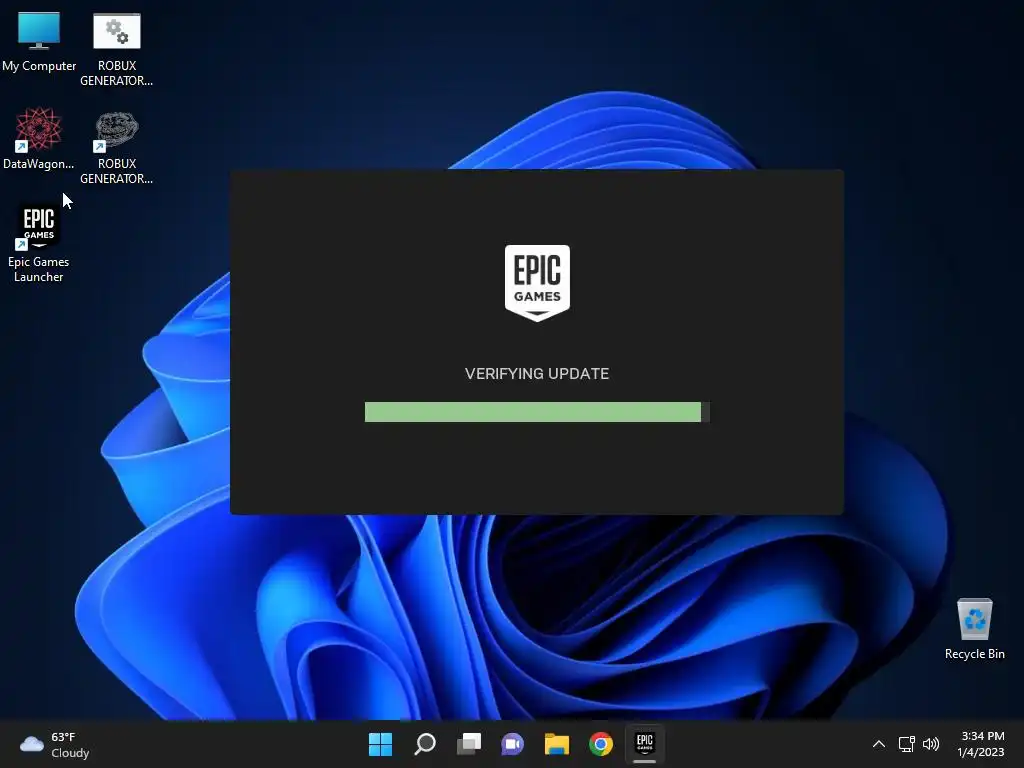Open Google Chrome from the taskbar
1024x768 pixels.
601,744
